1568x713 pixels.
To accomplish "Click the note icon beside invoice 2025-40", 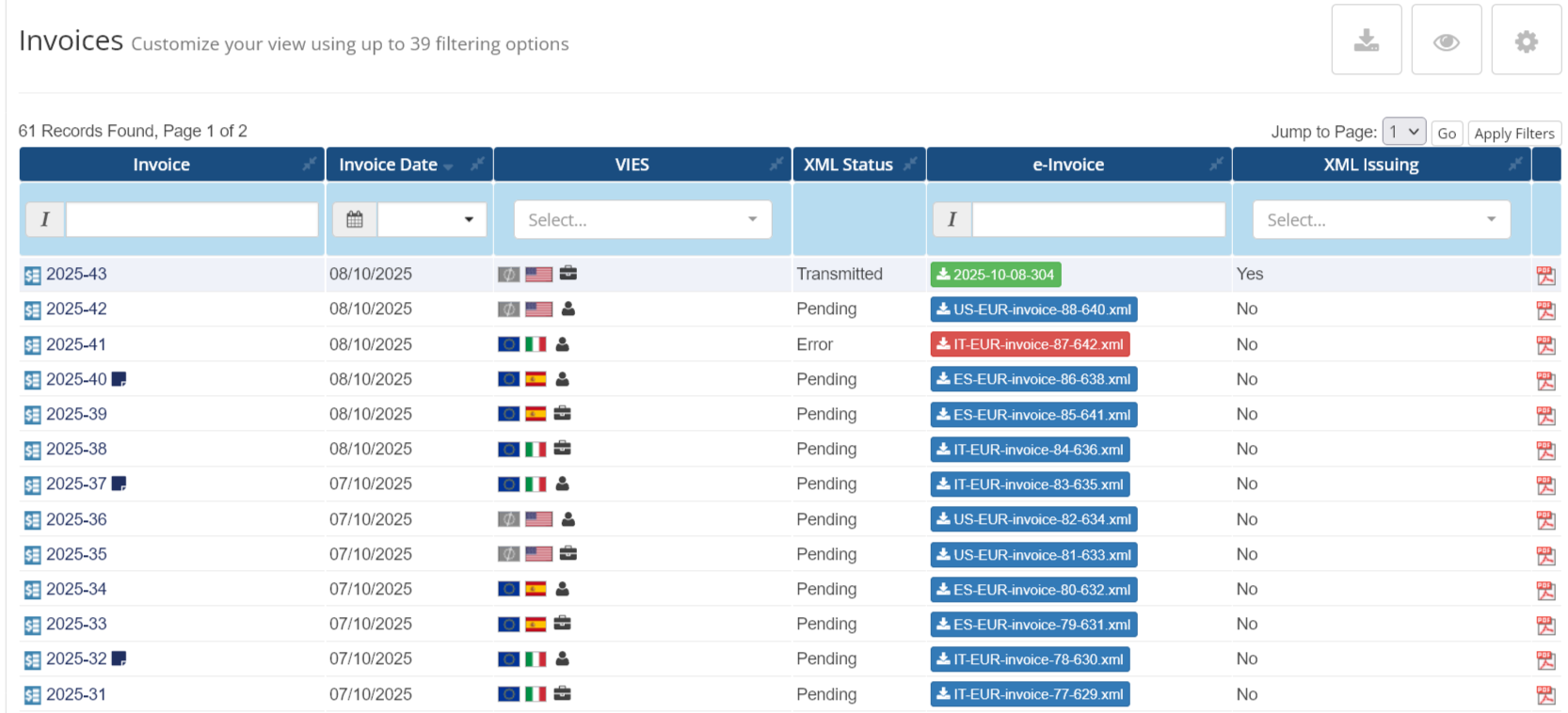I will [x=119, y=379].
